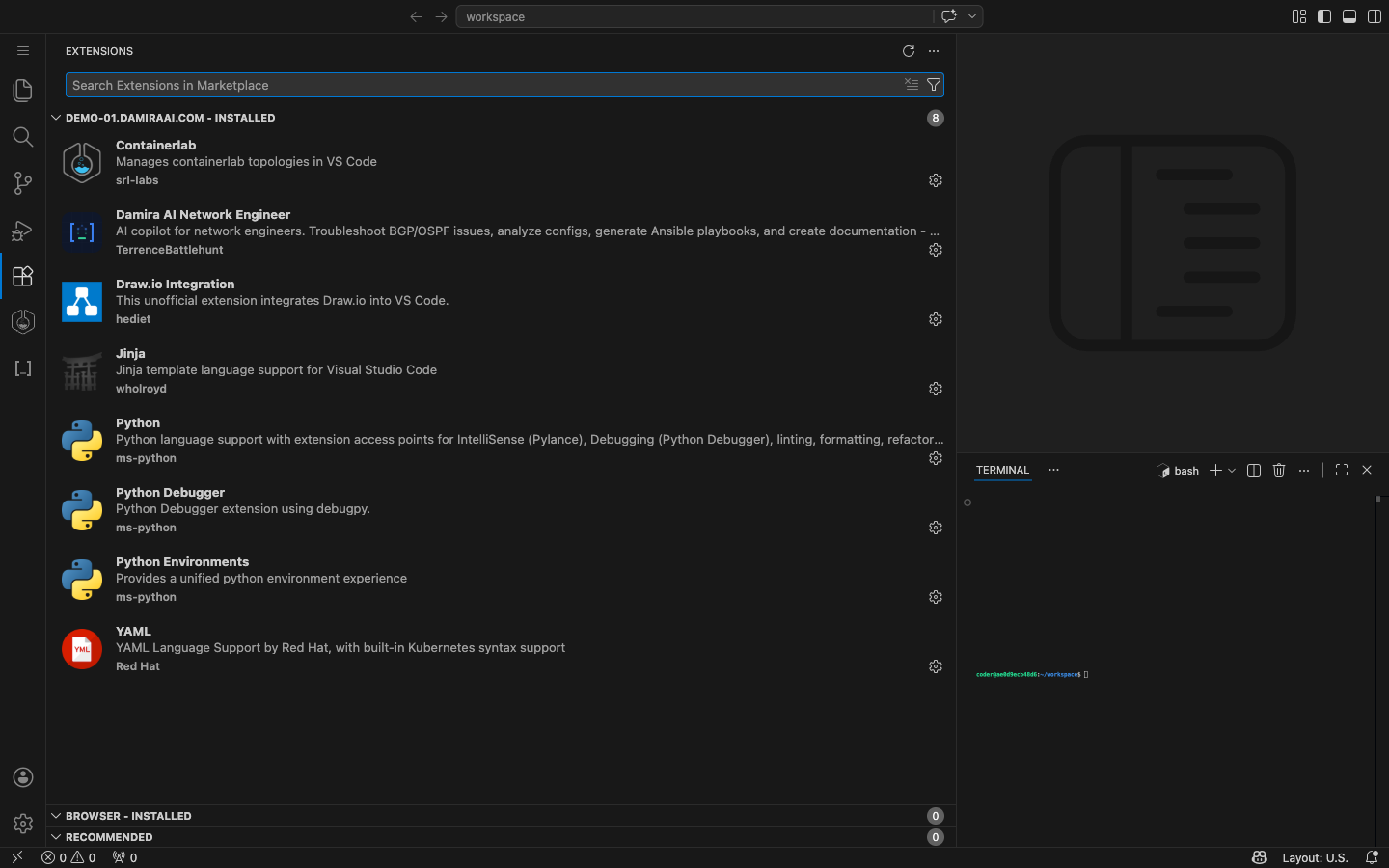Open manage gear for Python Environments
The width and height of the screenshot is (1389, 868).
point(936,597)
